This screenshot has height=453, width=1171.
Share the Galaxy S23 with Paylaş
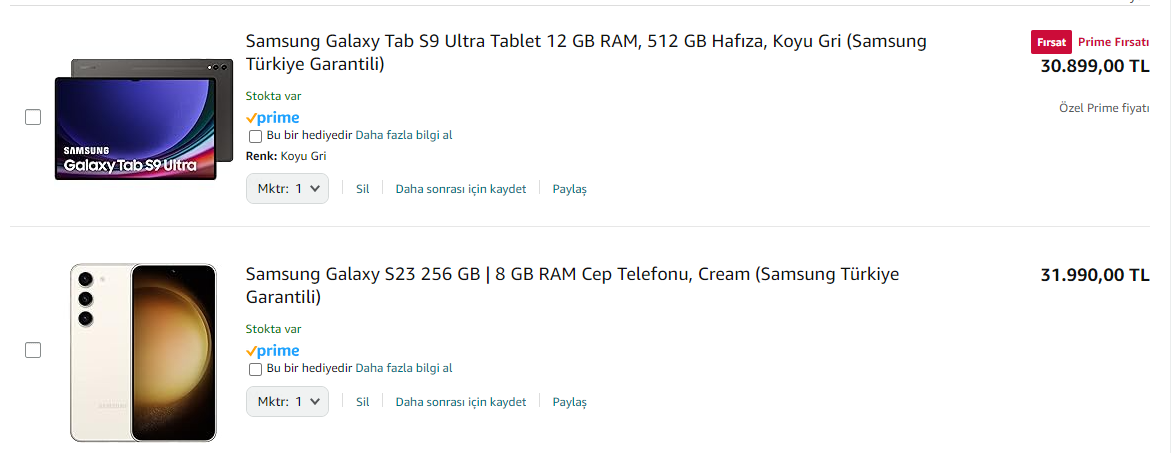(570, 402)
